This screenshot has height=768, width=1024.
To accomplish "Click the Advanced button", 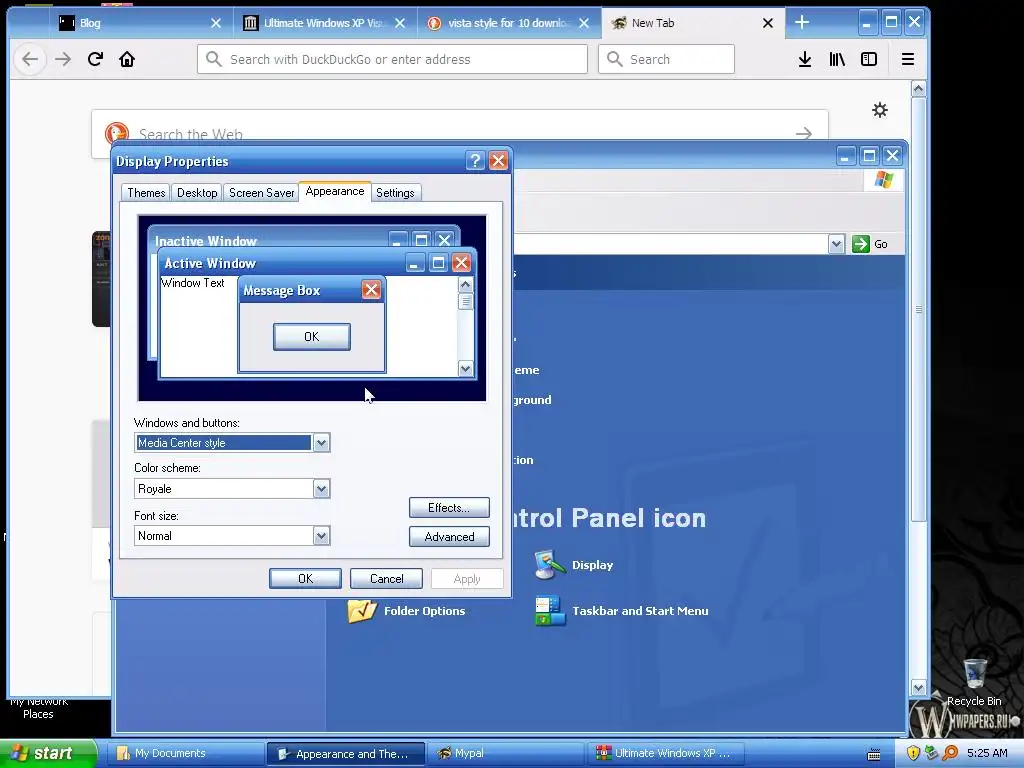I will tap(449, 537).
